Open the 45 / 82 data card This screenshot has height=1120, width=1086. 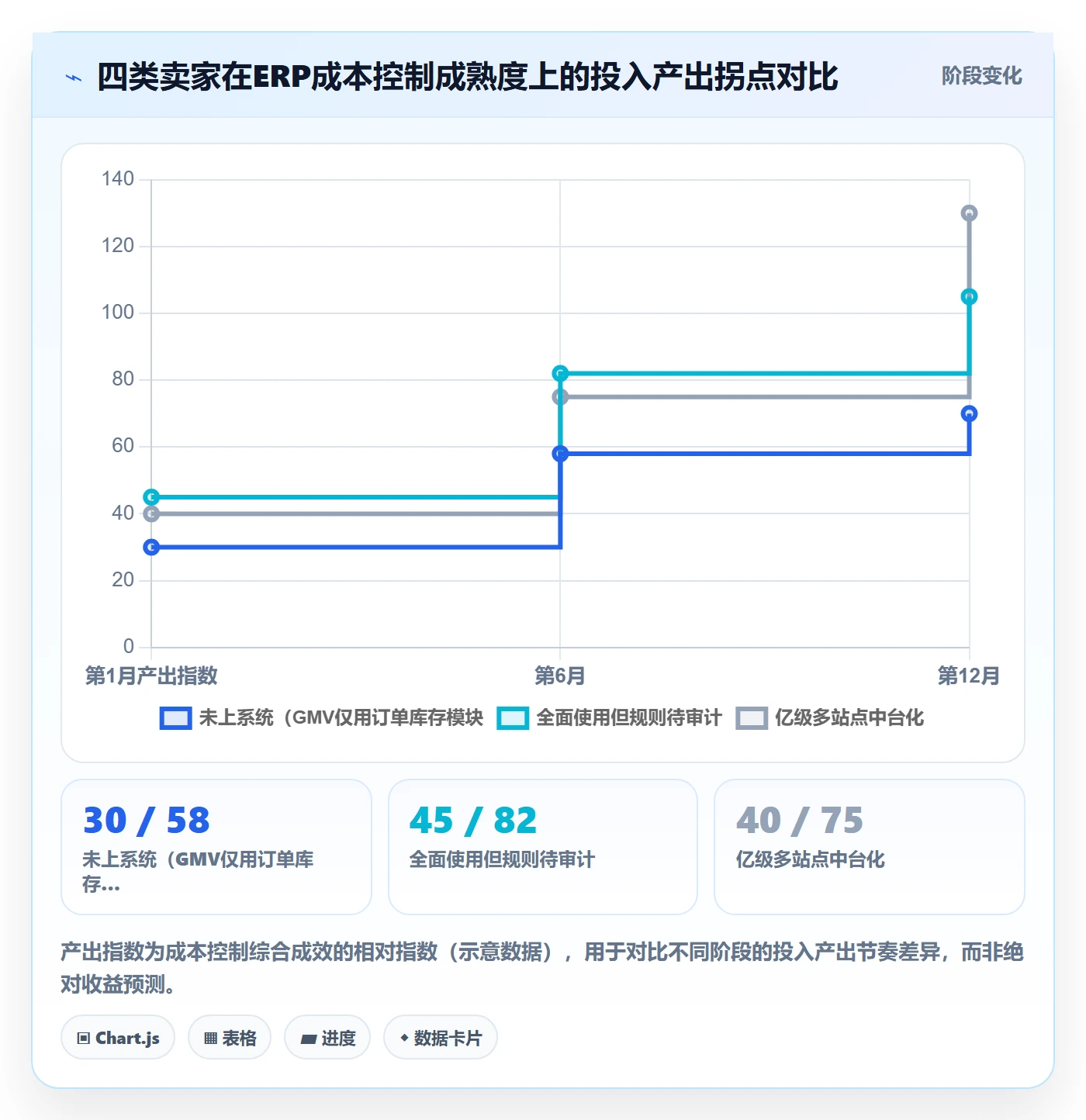point(543,847)
